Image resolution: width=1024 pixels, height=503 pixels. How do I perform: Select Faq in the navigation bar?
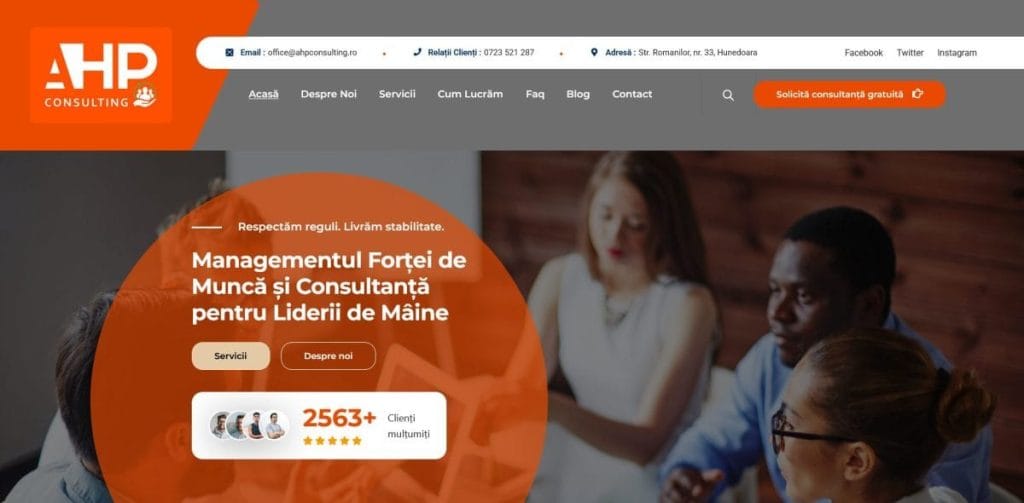click(x=535, y=94)
